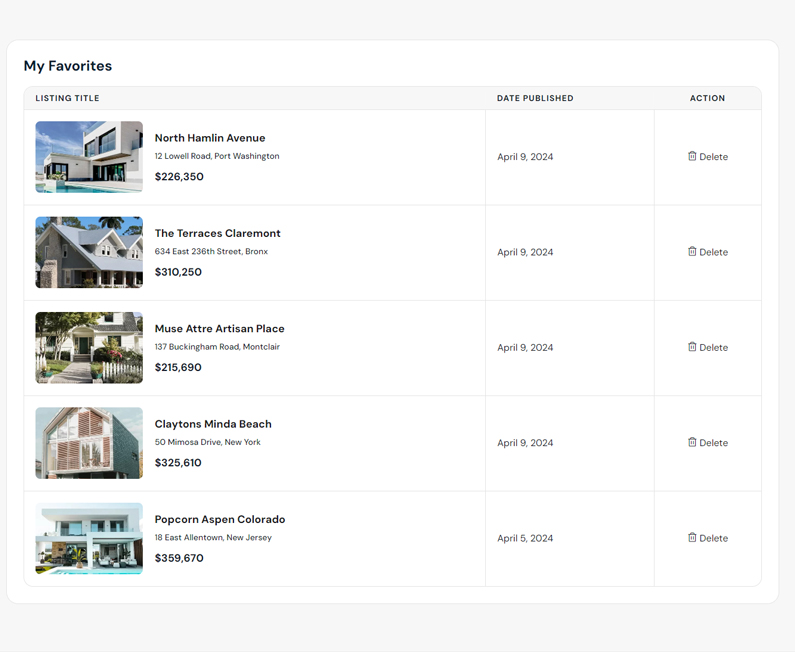Click trash icon for Claytons Minda Beach
795x652 pixels.
point(692,442)
